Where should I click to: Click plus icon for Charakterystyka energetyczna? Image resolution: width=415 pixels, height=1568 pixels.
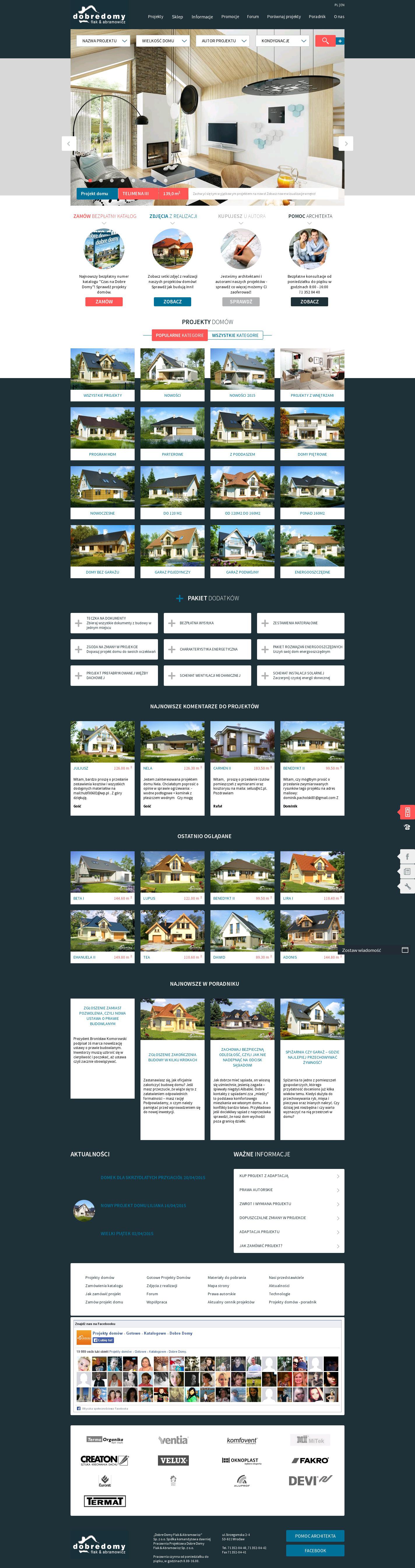172,649
